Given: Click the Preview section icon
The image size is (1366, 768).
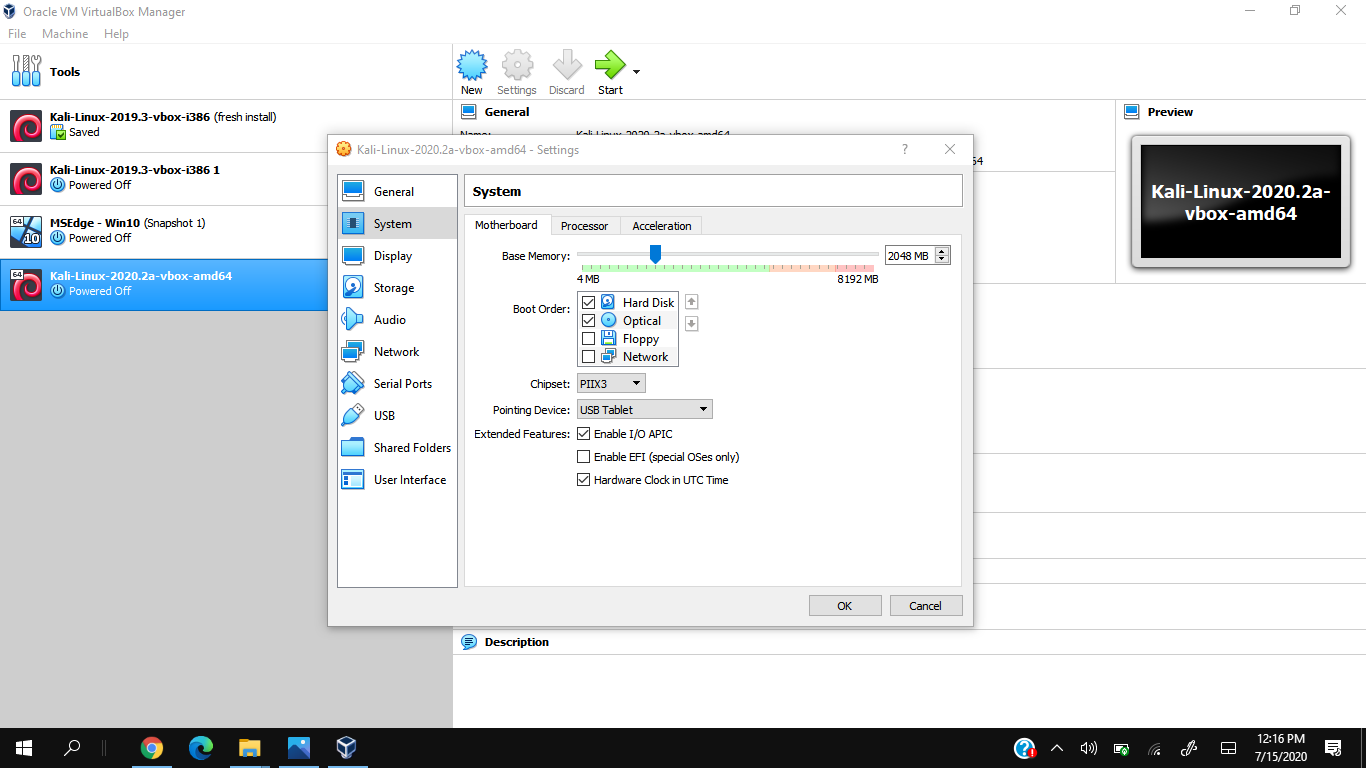Looking at the screenshot, I should [1132, 112].
